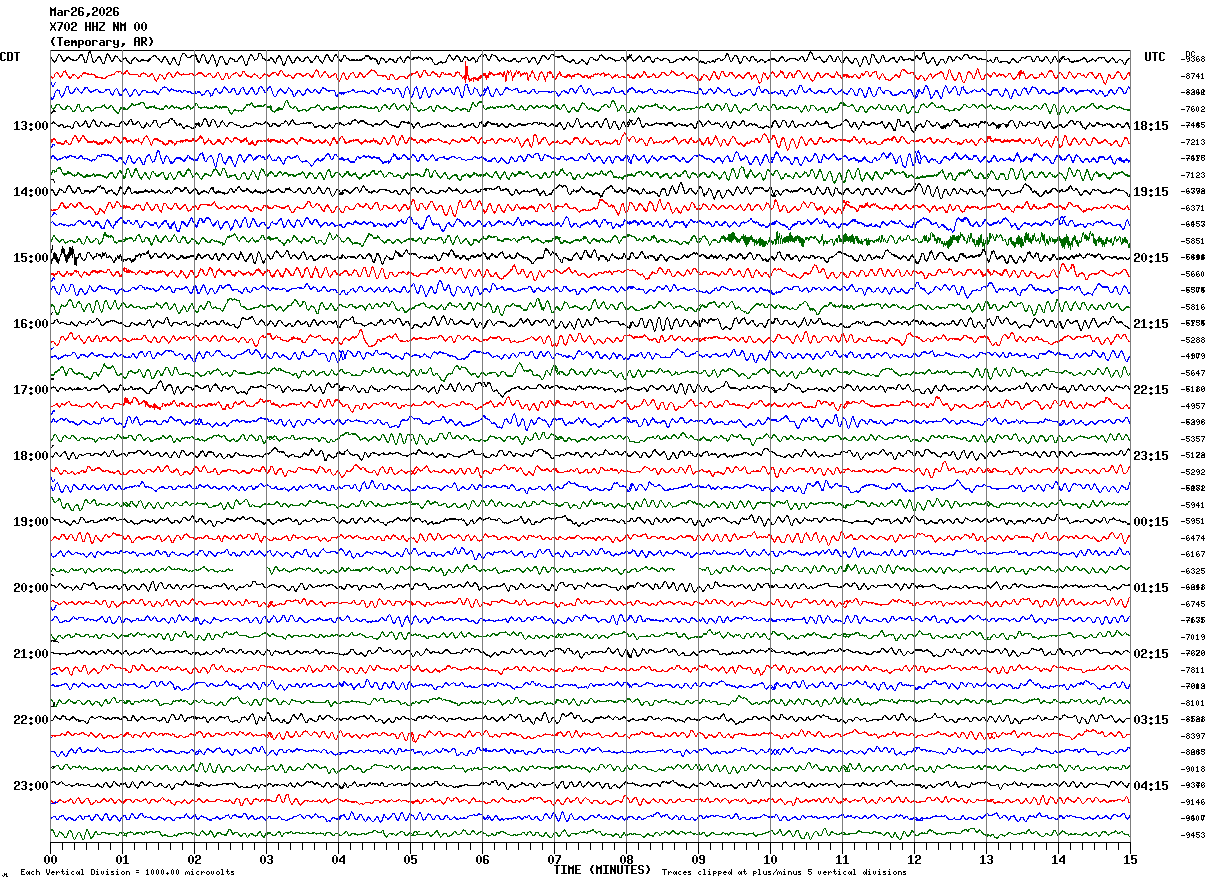The height and width of the screenshot is (886, 1210).
Task: Click the 00:15 UTC time label
Action: point(1151,522)
